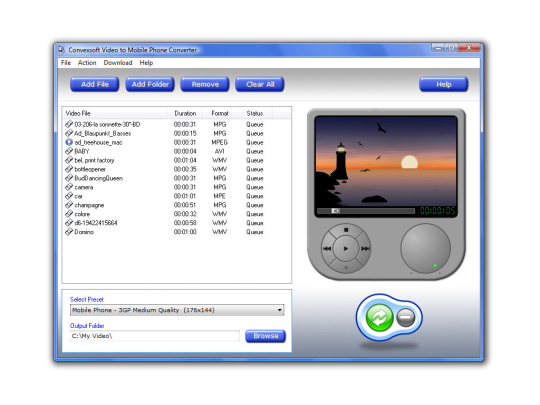Click the AVI format cell of BABY
This screenshot has height=405, width=540.
pyautogui.click(x=220, y=151)
